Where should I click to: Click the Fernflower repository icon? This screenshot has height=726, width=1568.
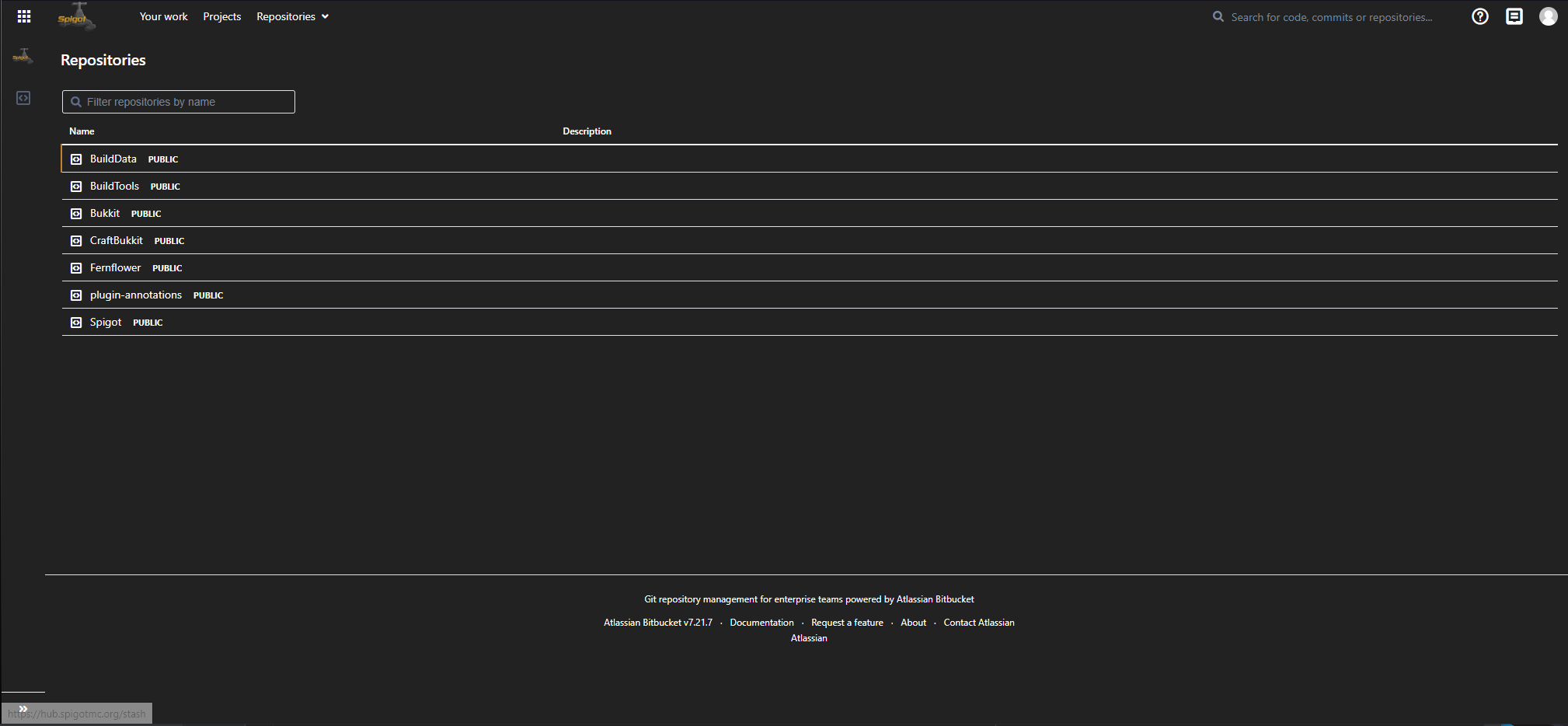point(76,268)
